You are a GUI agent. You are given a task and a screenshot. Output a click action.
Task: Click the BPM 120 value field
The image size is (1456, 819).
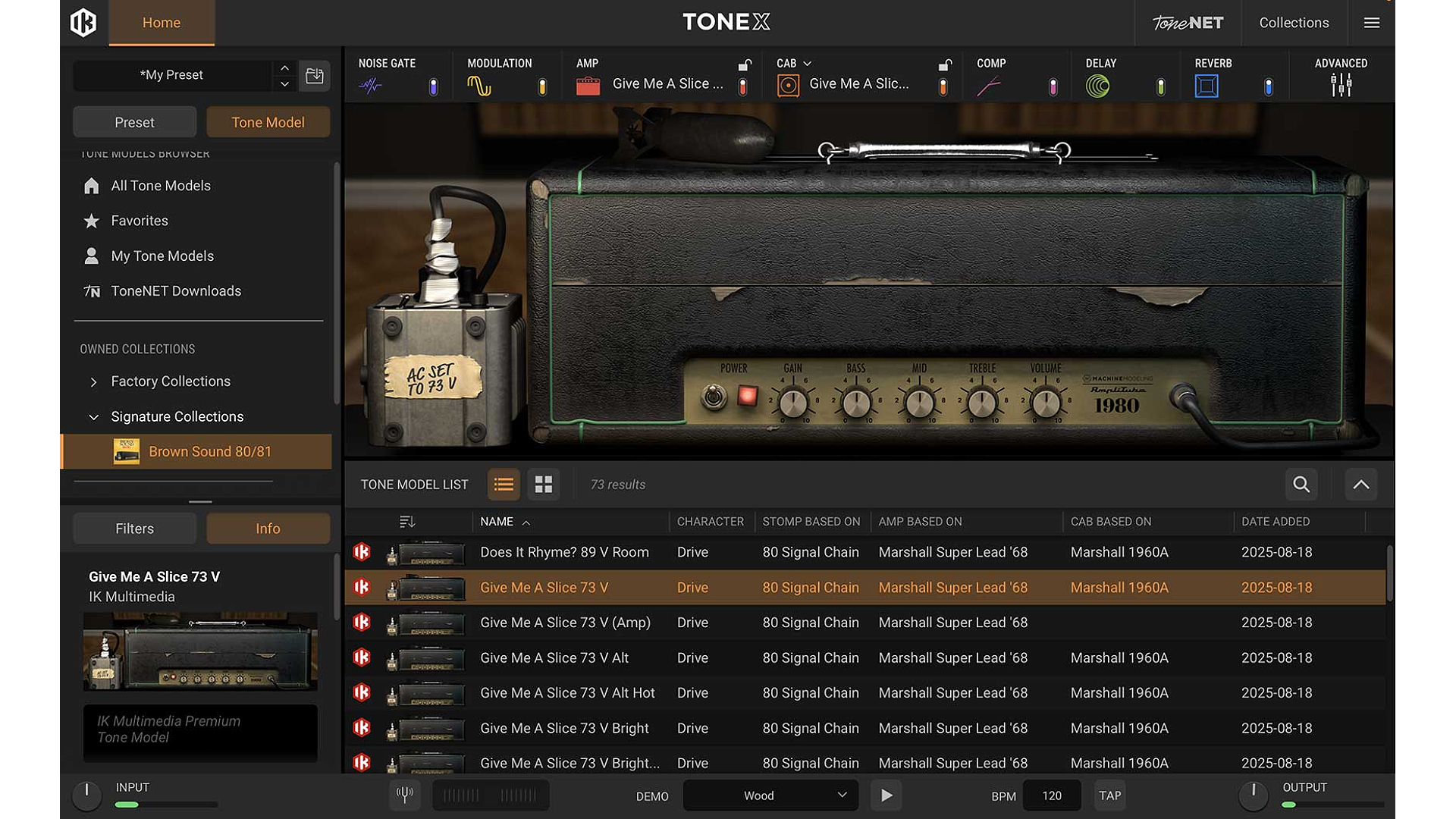(x=1052, y=795)
